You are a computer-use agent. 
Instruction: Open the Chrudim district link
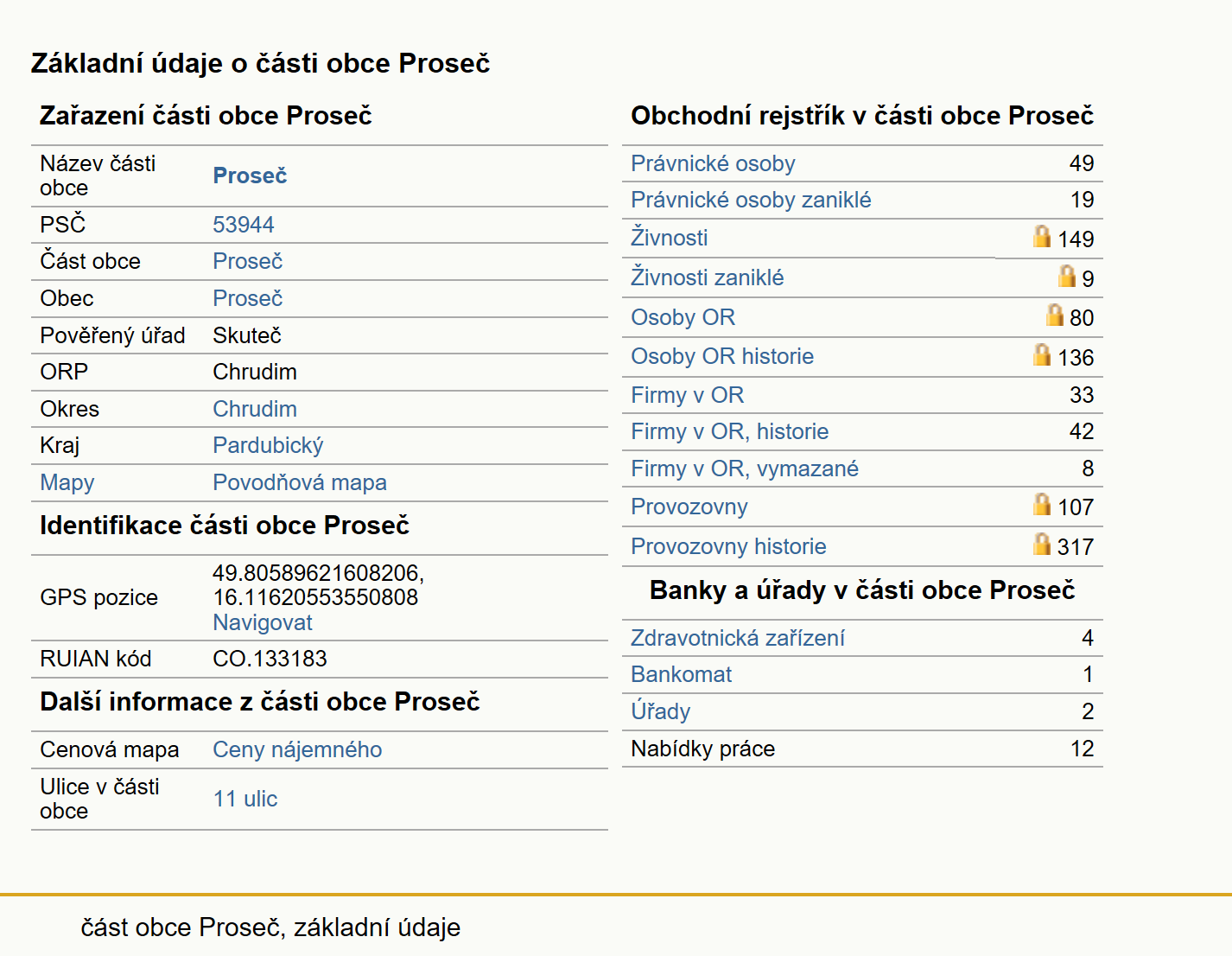tap(255, 409)
